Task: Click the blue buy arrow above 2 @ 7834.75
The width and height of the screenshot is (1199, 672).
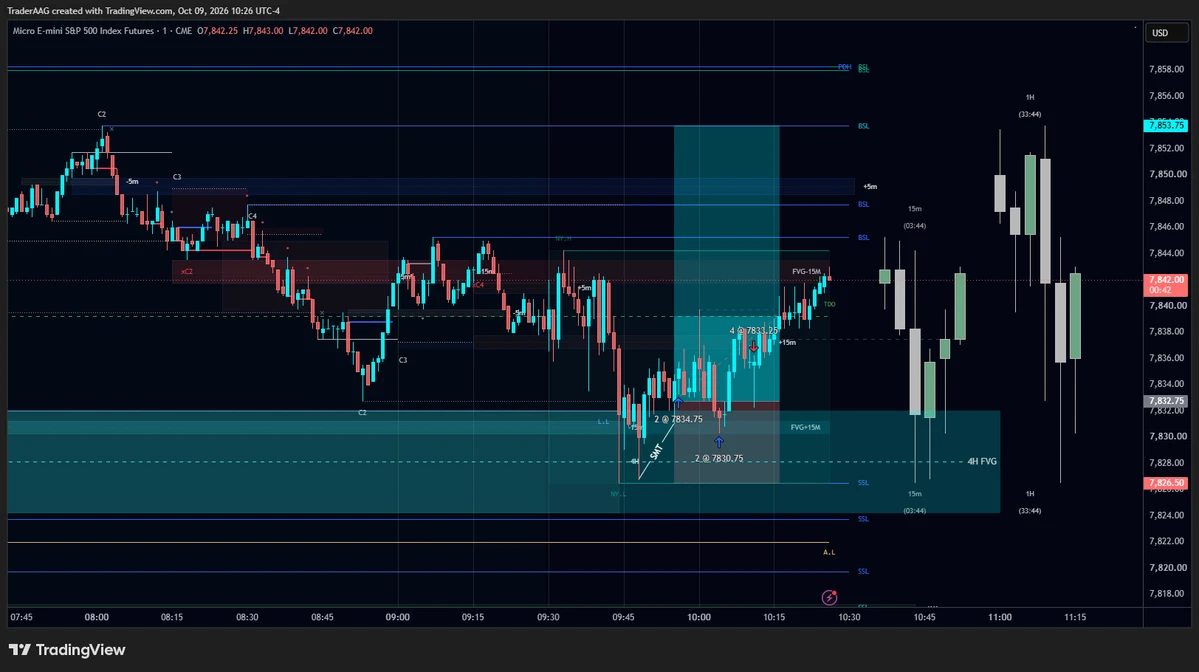Action: pyautogui.click(x=677, y=403)
